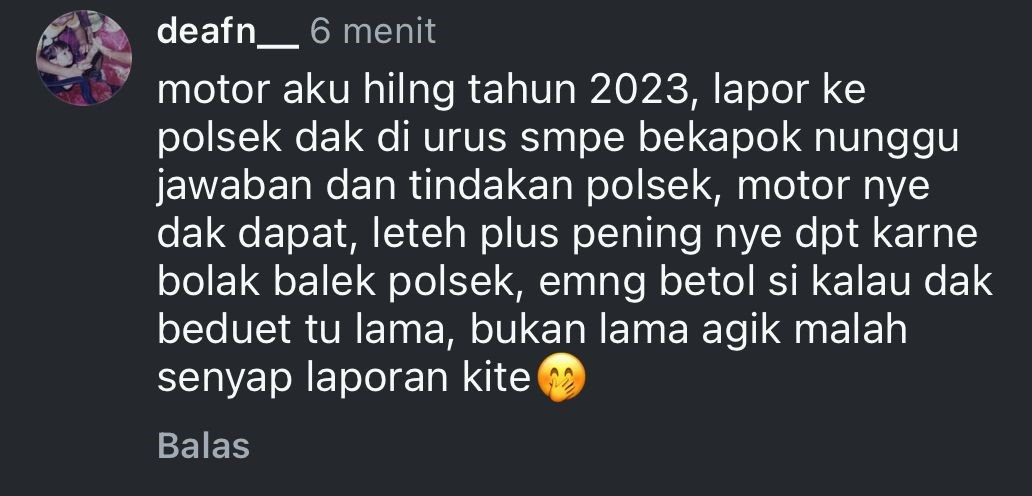Select the "6 menit" timestamp
The width and height of the screenshot is (1032, 496).
pos(373,32)
